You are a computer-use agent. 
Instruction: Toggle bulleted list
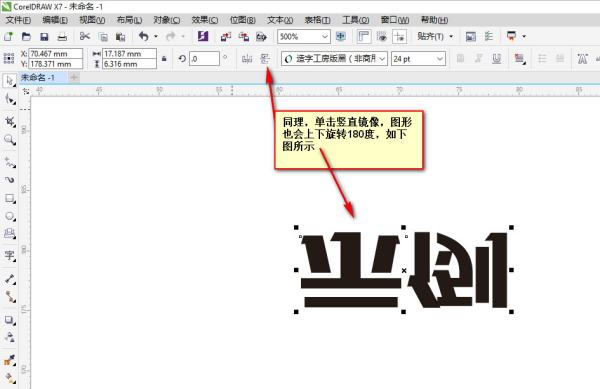pyautogui.click(x=542, y=59)
